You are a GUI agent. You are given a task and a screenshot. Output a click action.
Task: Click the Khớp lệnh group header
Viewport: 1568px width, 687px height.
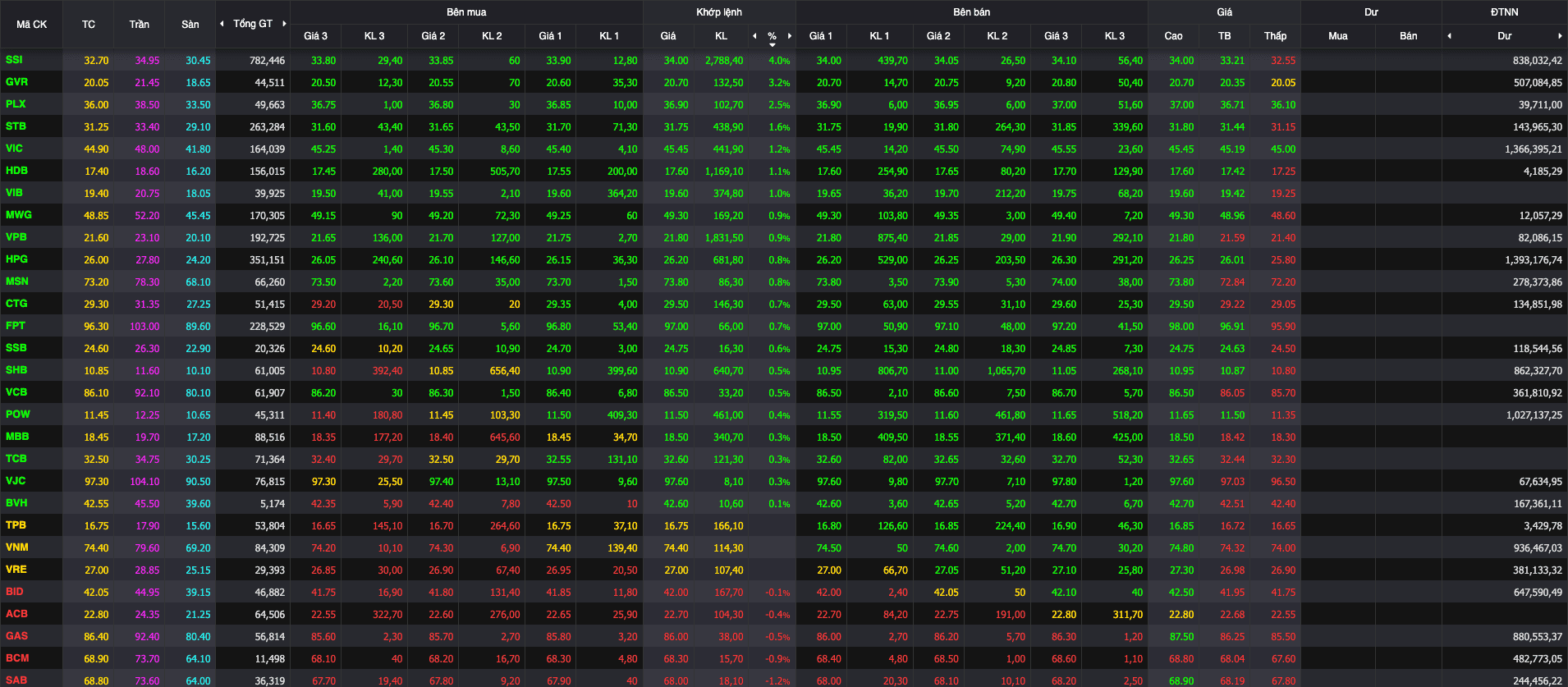(719, 12)
